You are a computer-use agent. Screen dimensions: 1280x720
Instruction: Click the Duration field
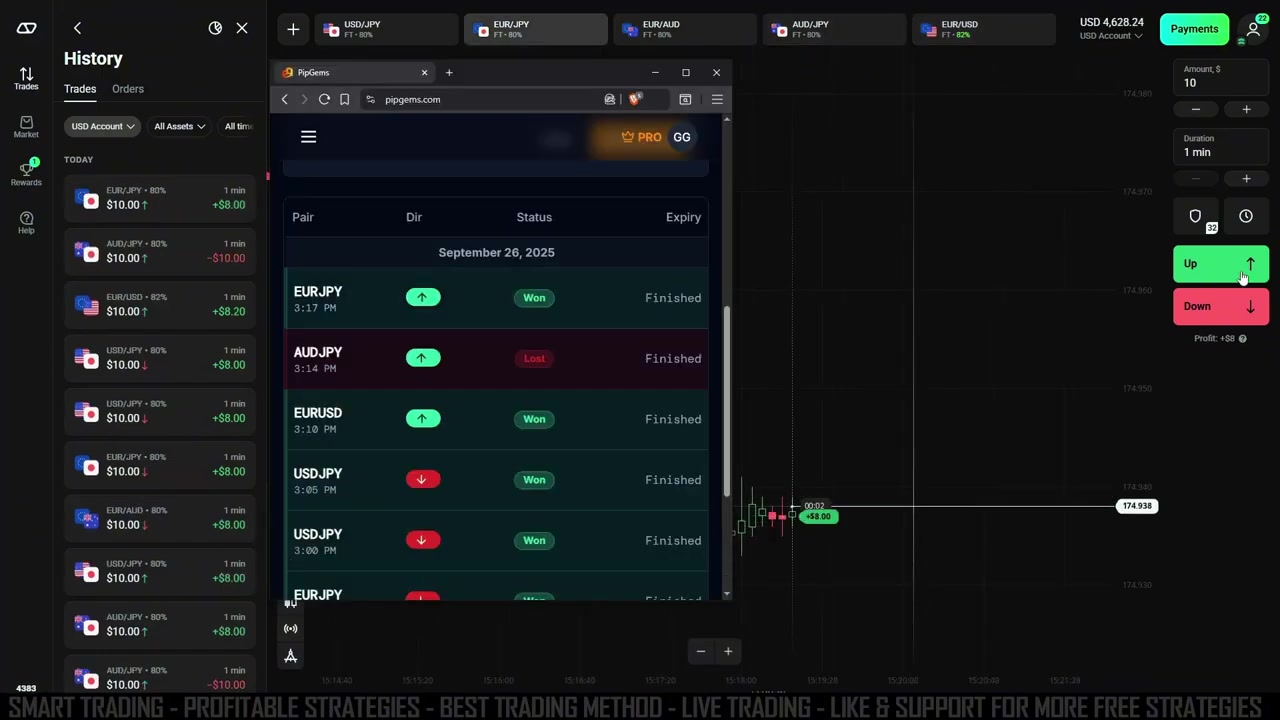coord(1221,146)
